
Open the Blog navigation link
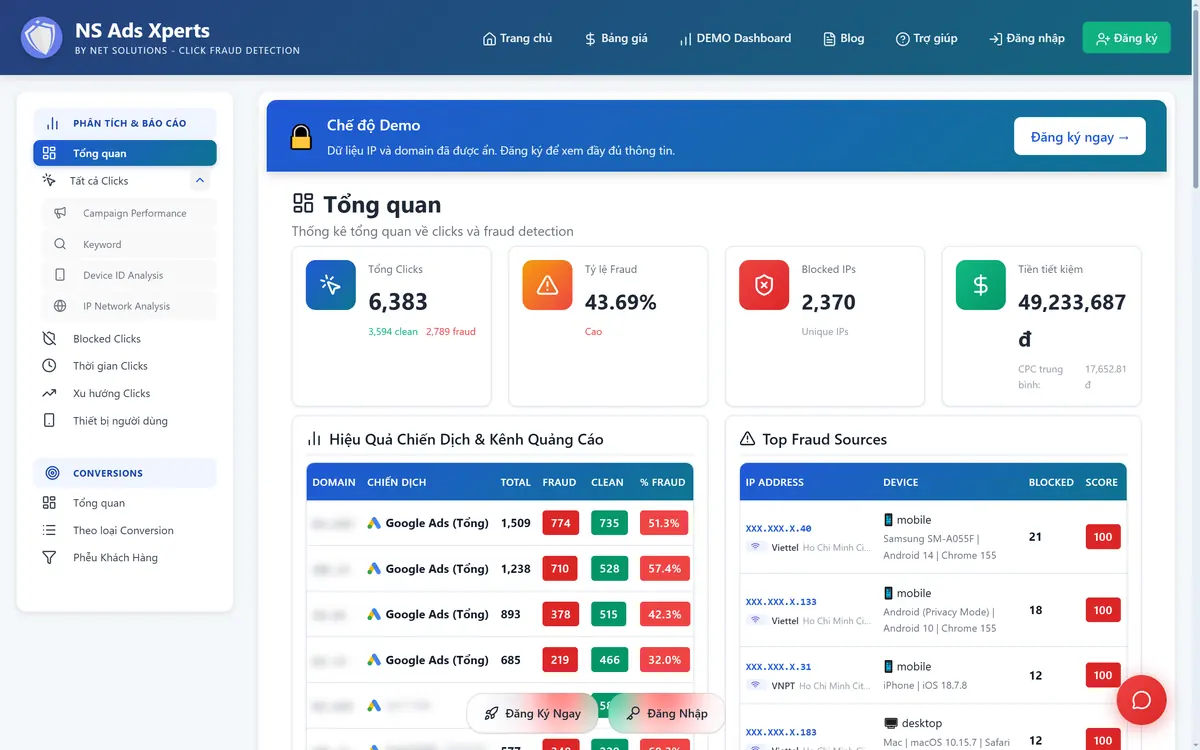[x=843, y=38]
